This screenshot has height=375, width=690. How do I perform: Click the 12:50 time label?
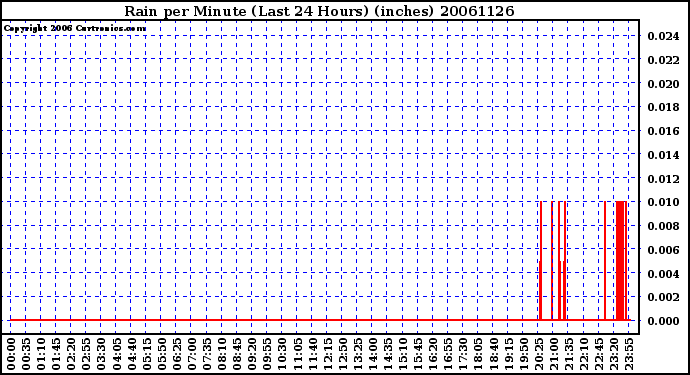pyautogui.click(x=342, y=354)
